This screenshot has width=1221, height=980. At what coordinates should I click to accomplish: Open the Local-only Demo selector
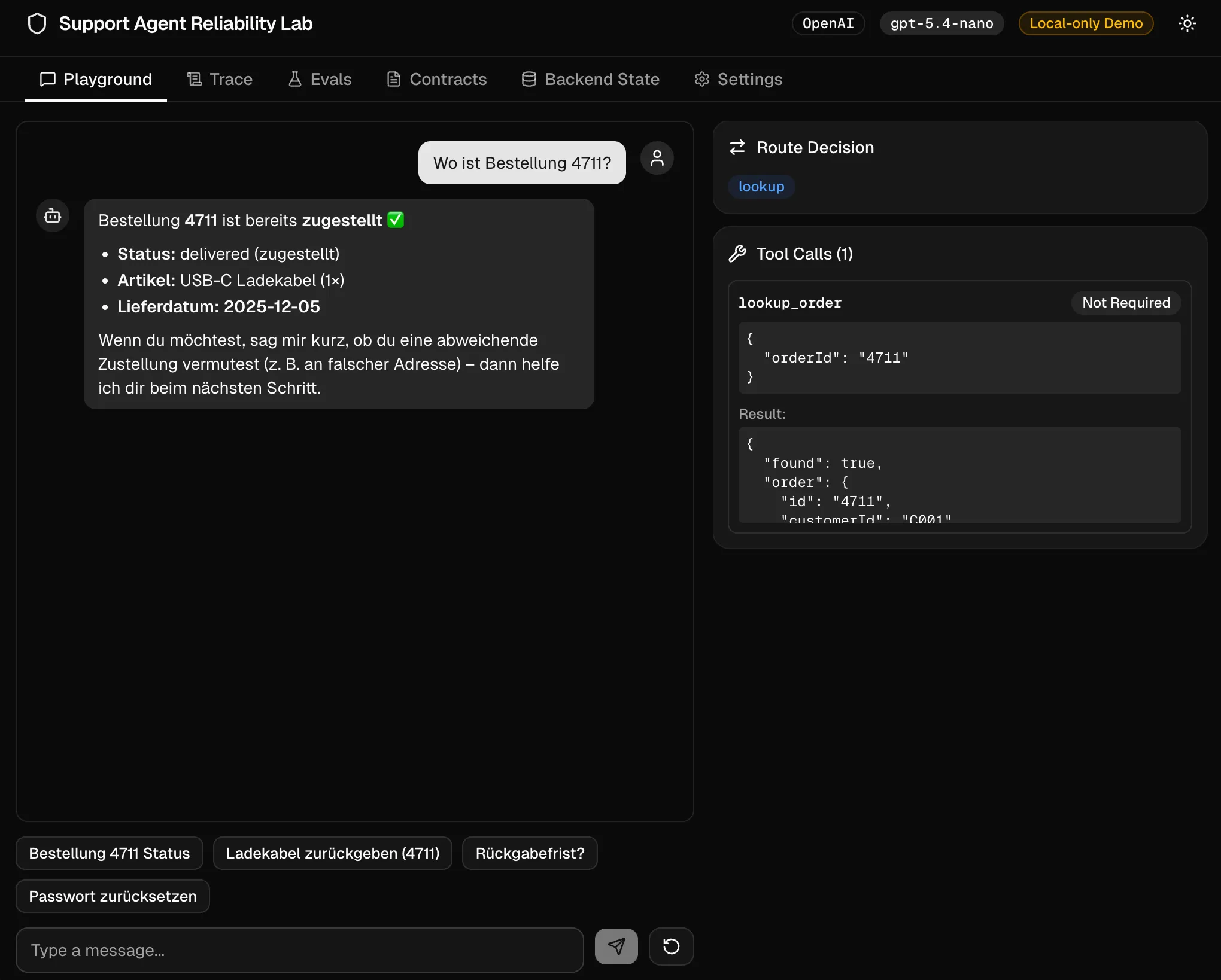pos(1085,23)
